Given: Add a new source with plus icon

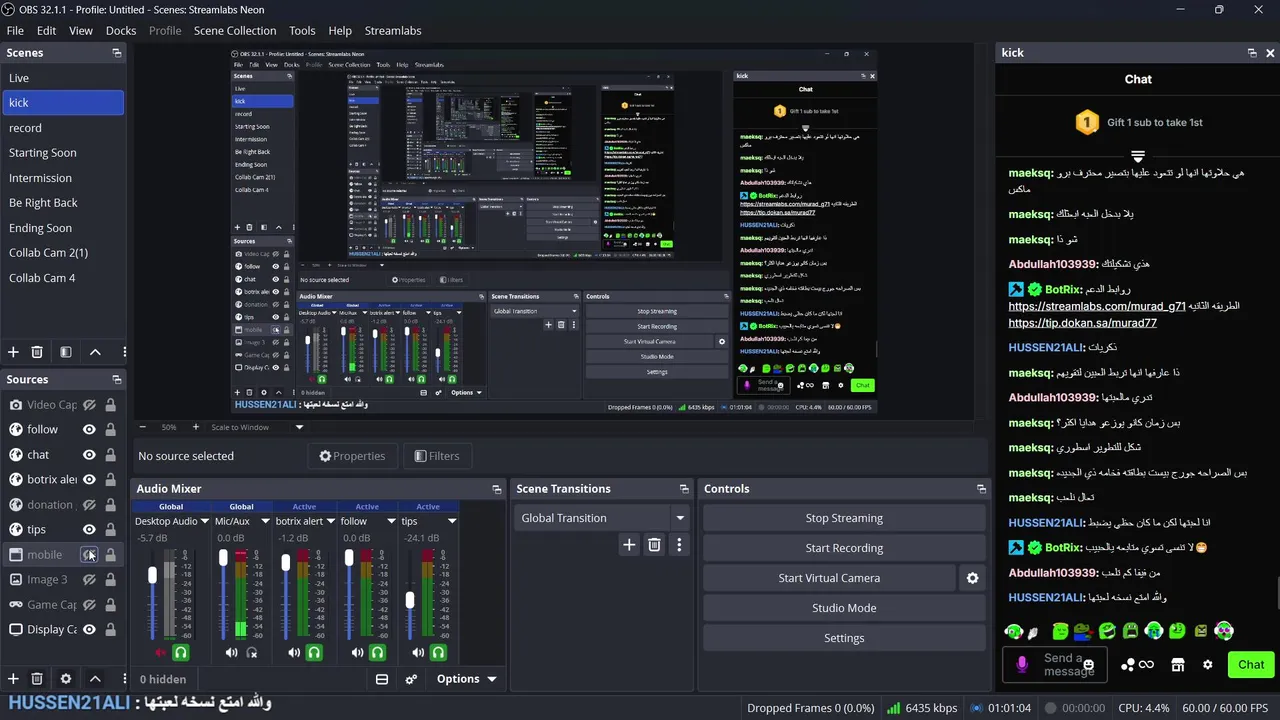Looking at the screenshot, I should pyautogui.click(x=13, y=679).
